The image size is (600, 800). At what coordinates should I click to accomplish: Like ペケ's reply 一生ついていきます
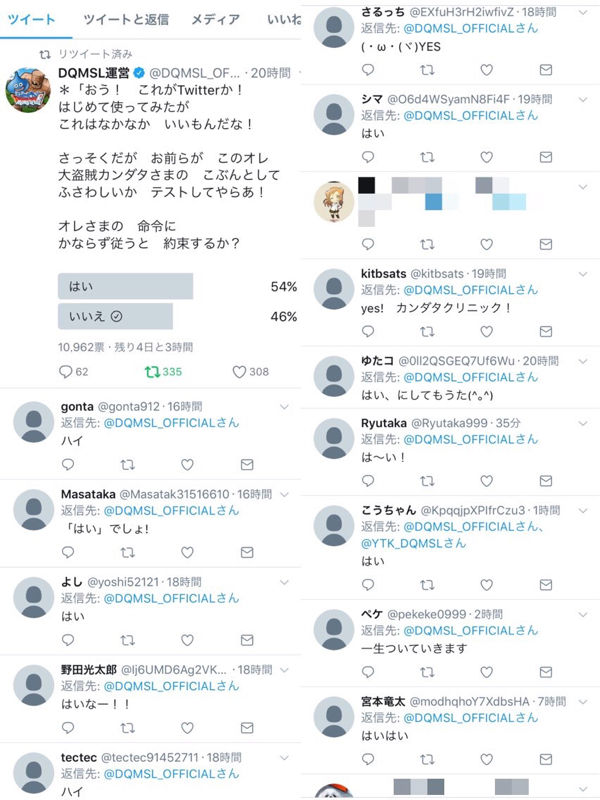(487, 672)
